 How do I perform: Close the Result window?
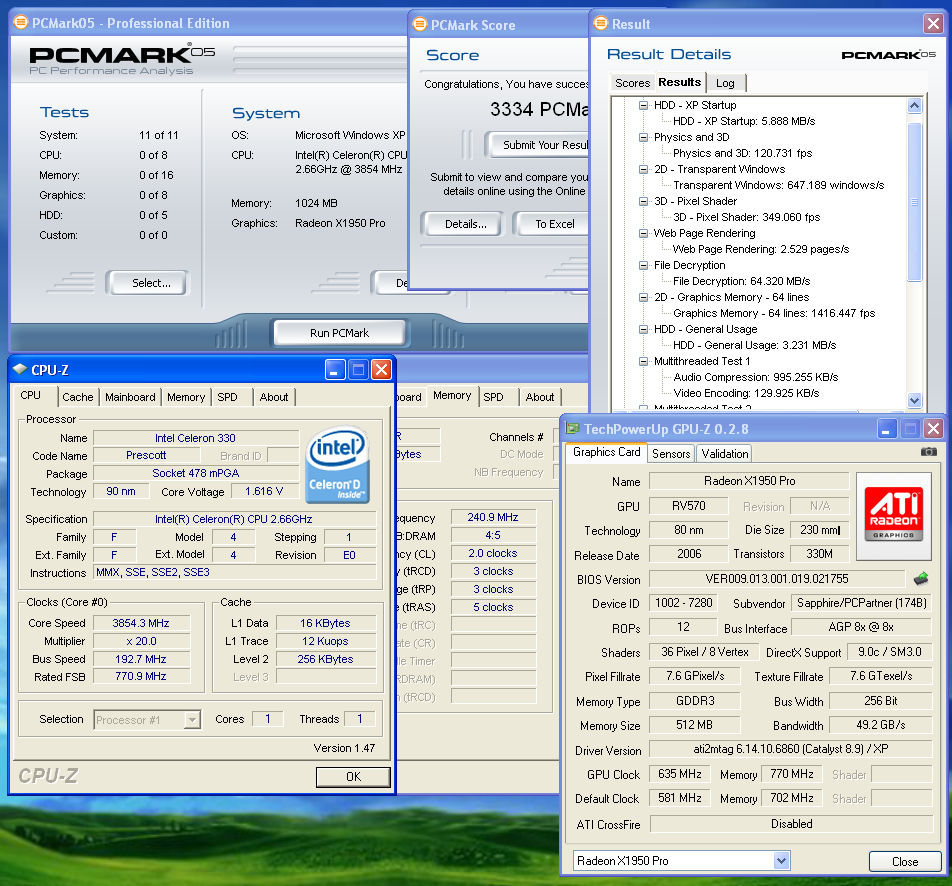933,24
